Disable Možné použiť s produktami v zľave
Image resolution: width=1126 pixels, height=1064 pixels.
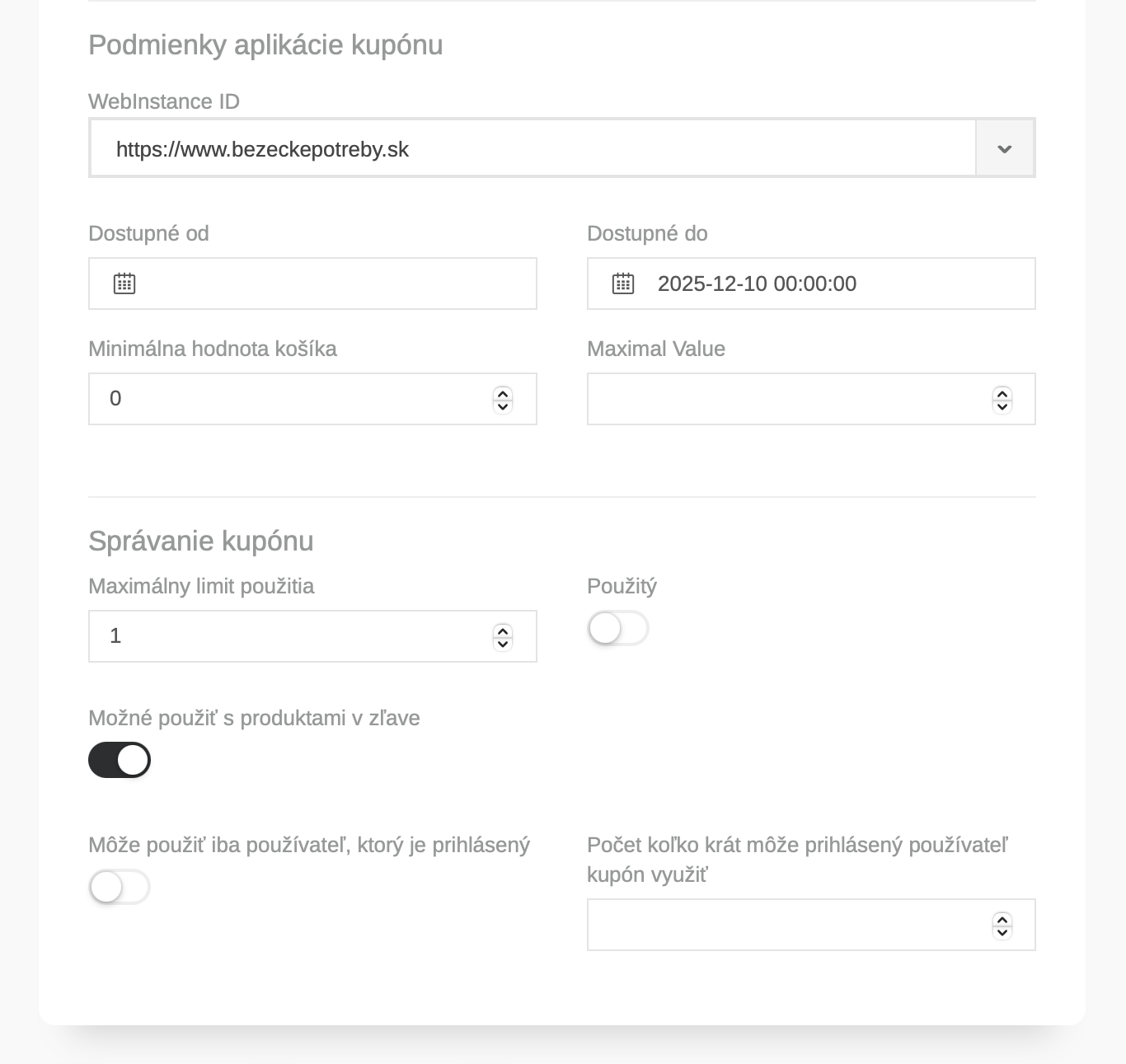[x=120, y=760]
